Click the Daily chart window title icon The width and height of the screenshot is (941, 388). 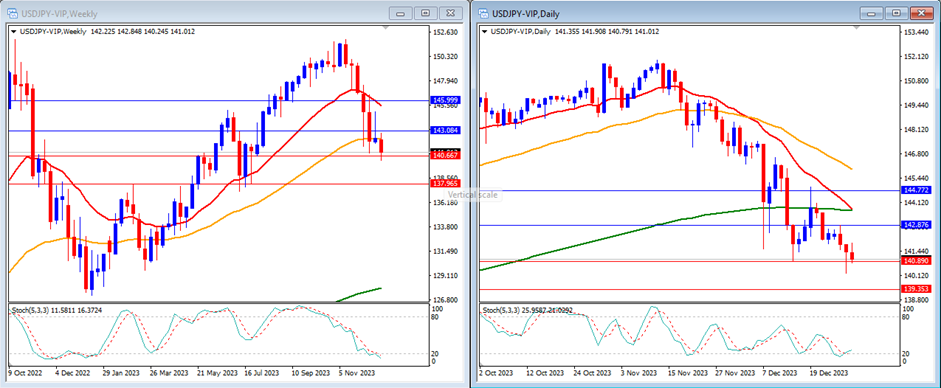(x=482, y=13)
